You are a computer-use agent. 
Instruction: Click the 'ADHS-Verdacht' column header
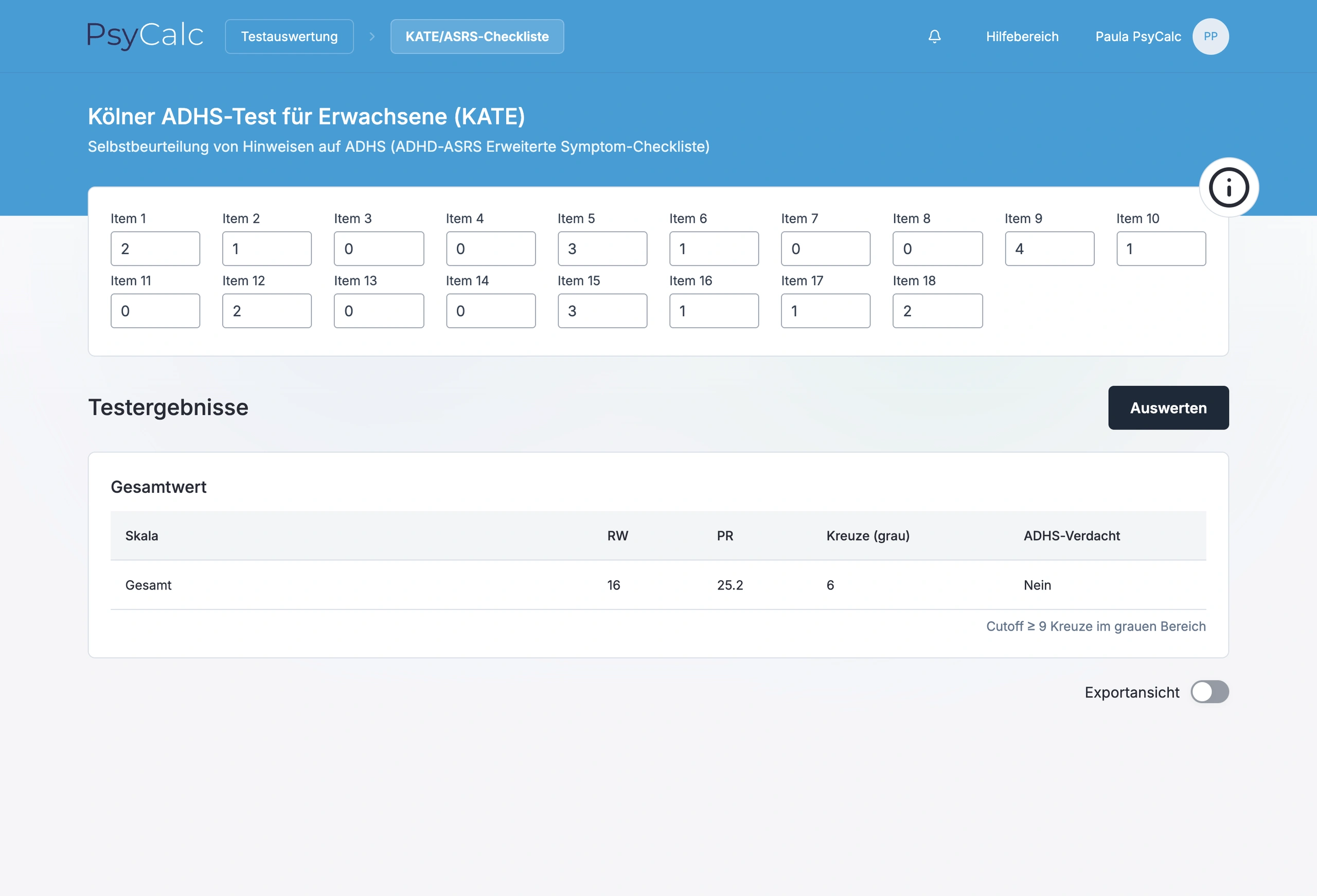pos(1072,535)
